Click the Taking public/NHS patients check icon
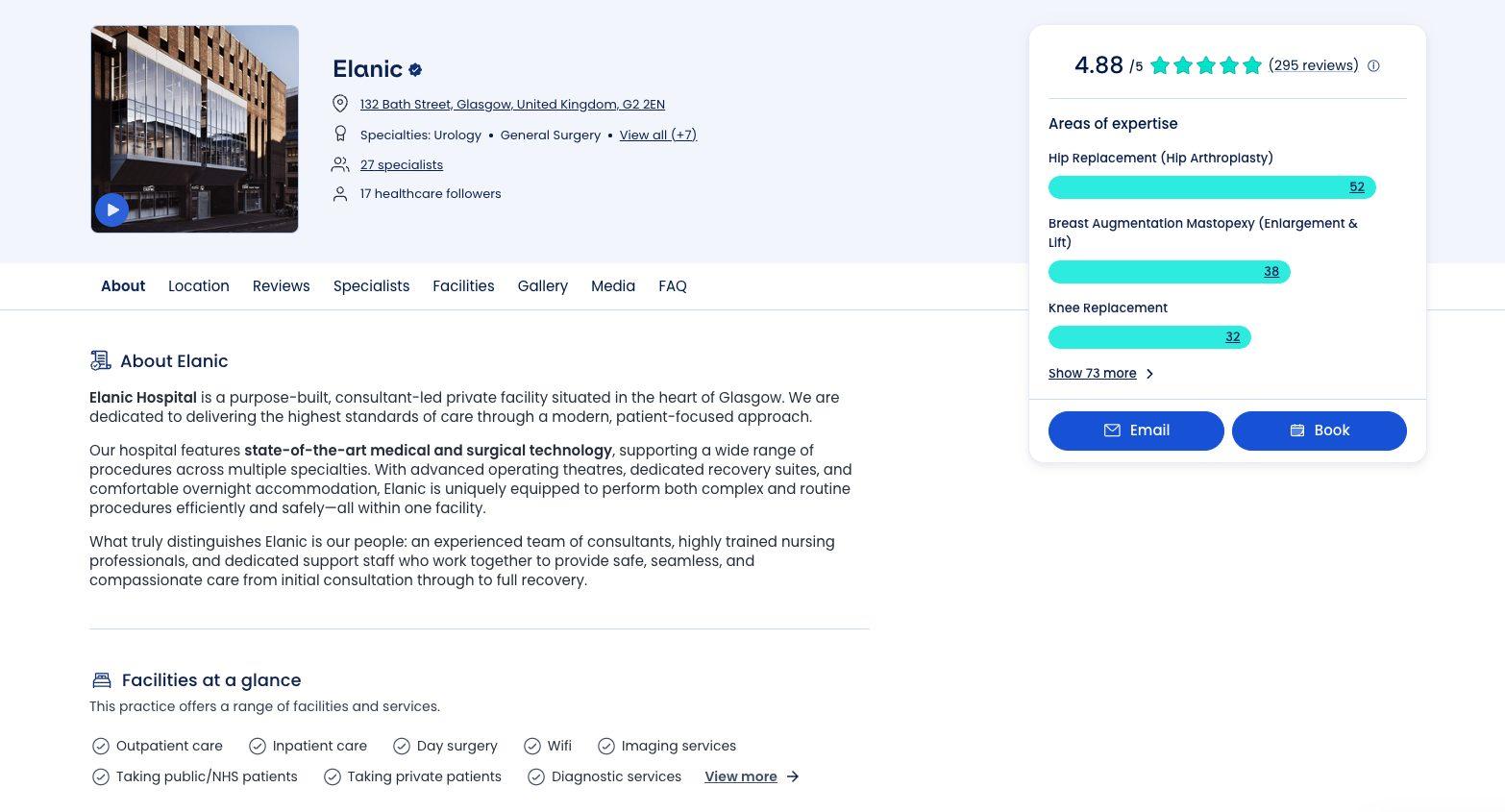 click(x=101, y=777)
